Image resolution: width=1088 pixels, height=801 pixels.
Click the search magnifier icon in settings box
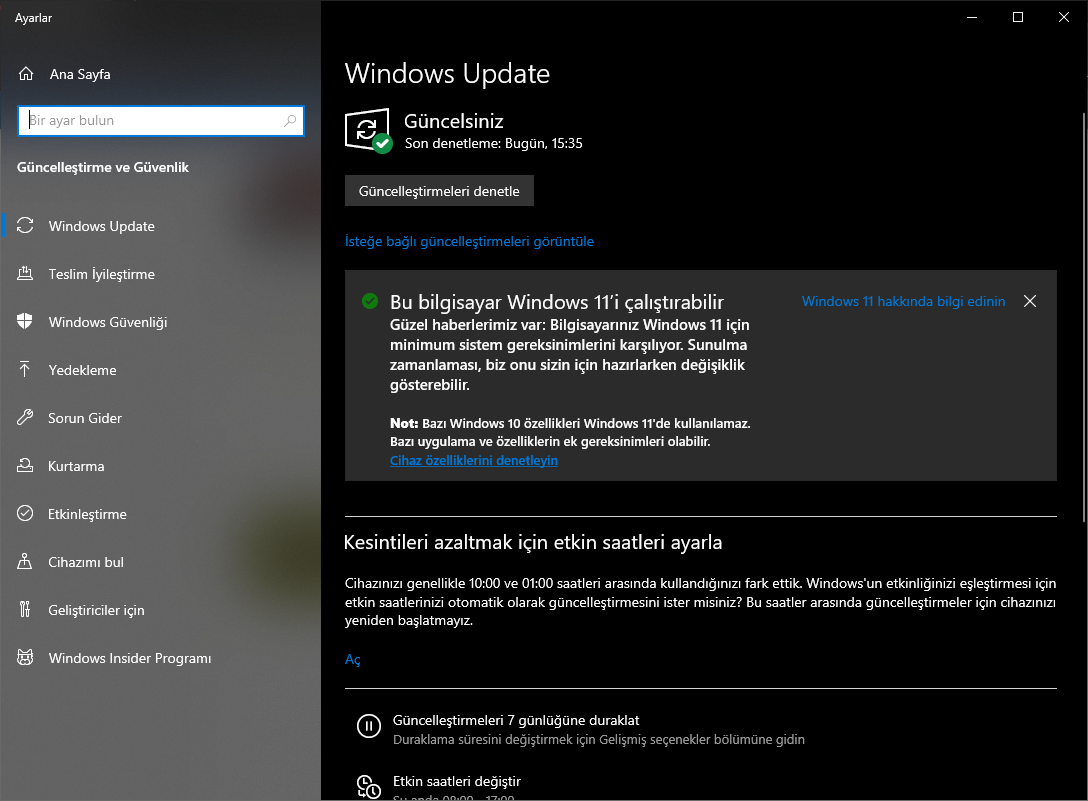(x=290, y=121)
